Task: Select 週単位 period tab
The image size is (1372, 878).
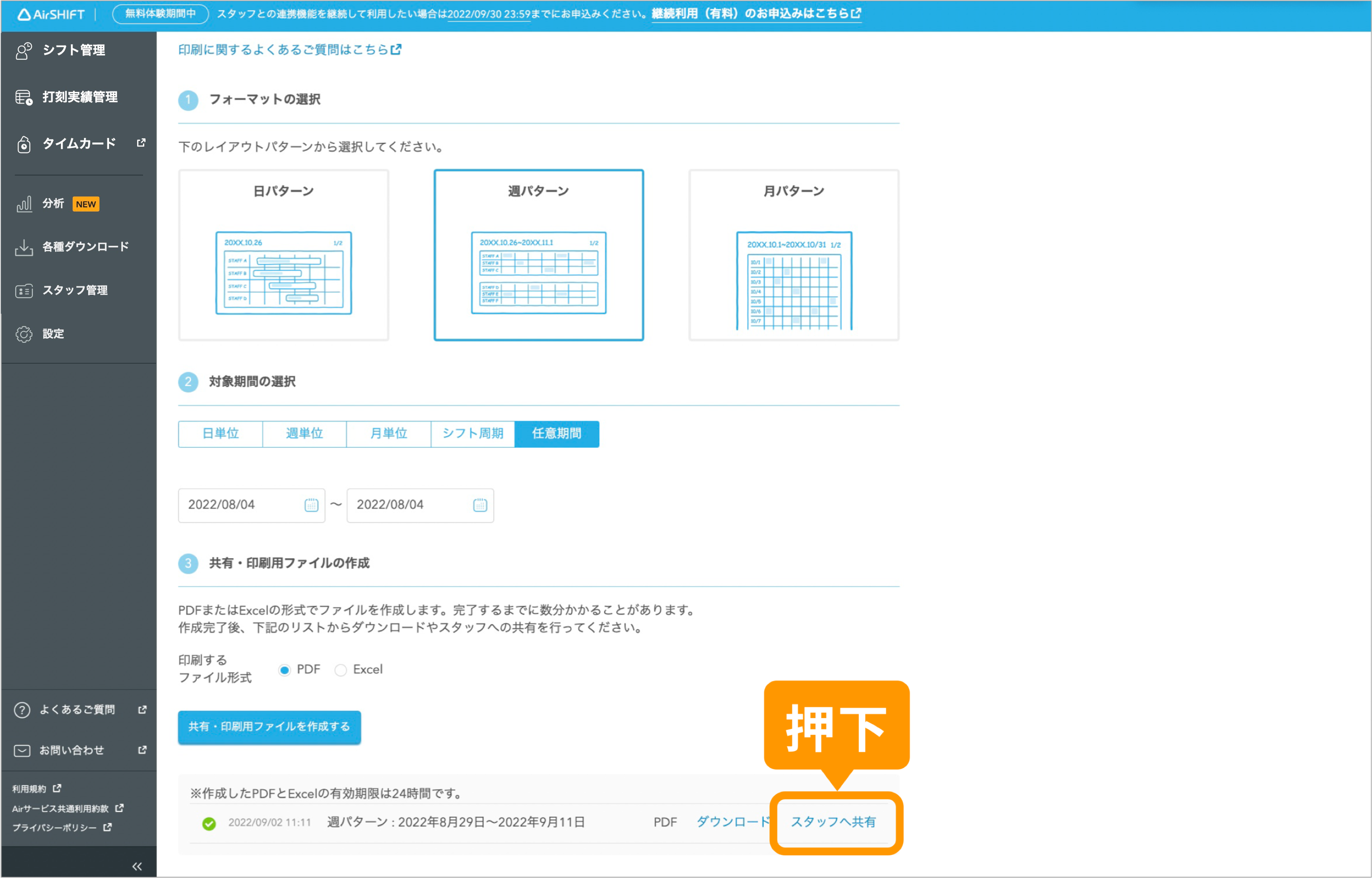Action: (x=304, y=434)
